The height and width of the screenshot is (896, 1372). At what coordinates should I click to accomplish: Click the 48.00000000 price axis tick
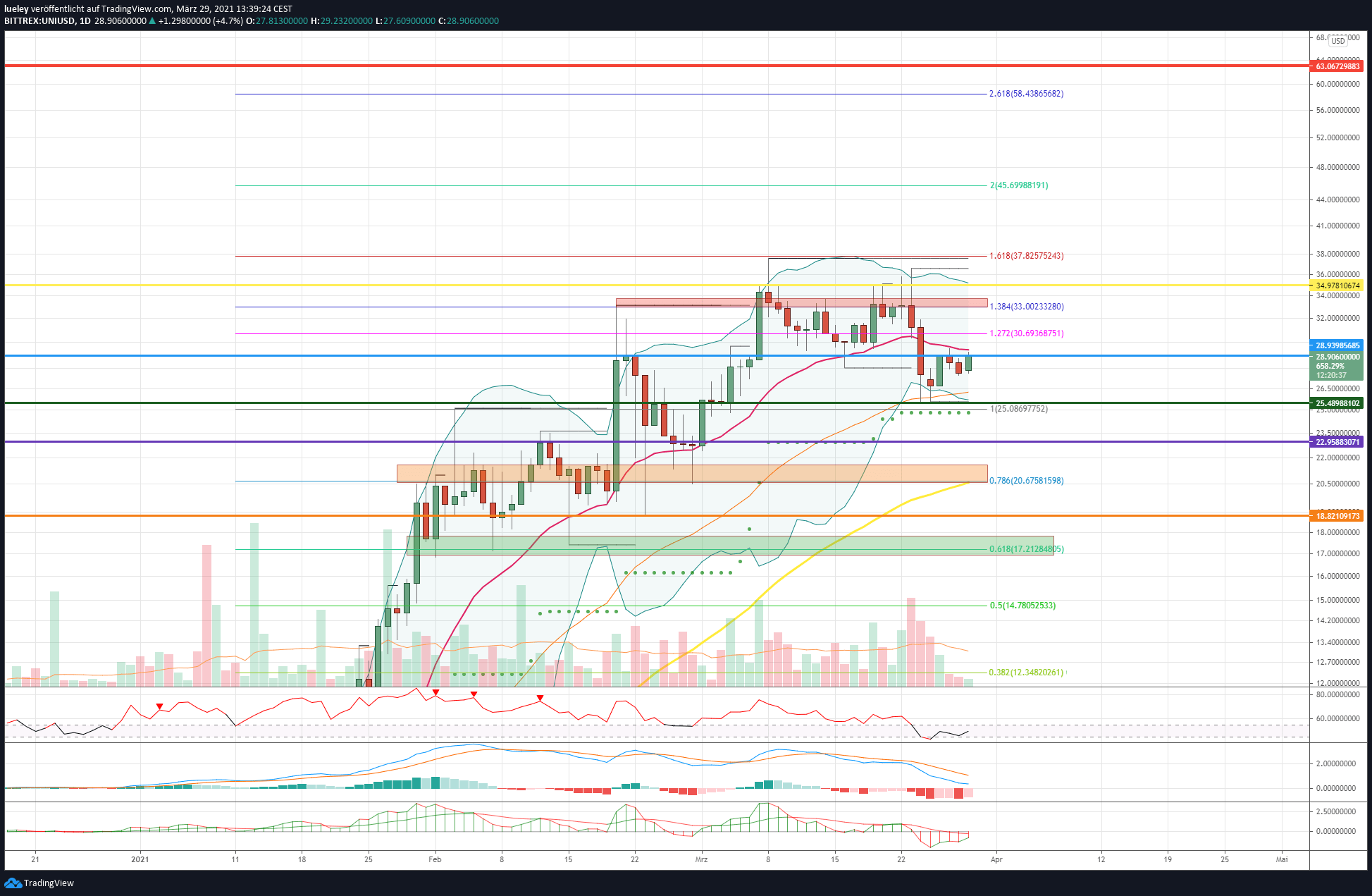[x=1337, y=168]
